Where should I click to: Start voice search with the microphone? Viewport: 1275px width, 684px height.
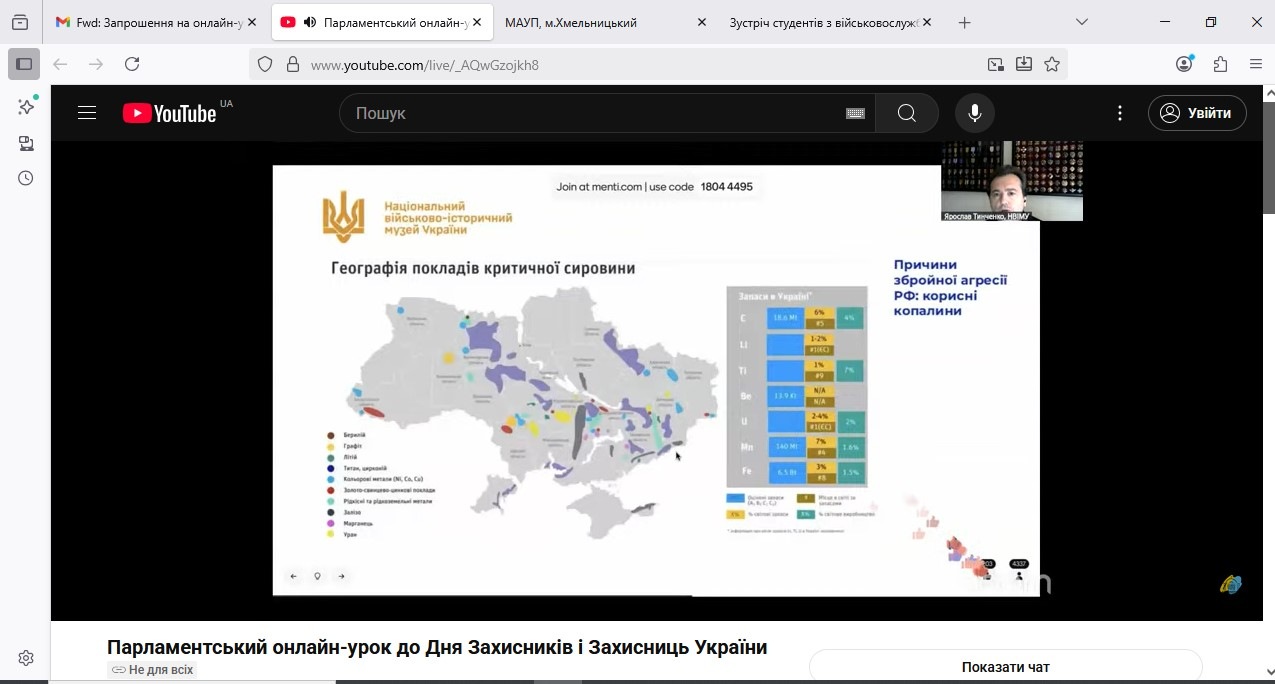click(x=974, y=113)
